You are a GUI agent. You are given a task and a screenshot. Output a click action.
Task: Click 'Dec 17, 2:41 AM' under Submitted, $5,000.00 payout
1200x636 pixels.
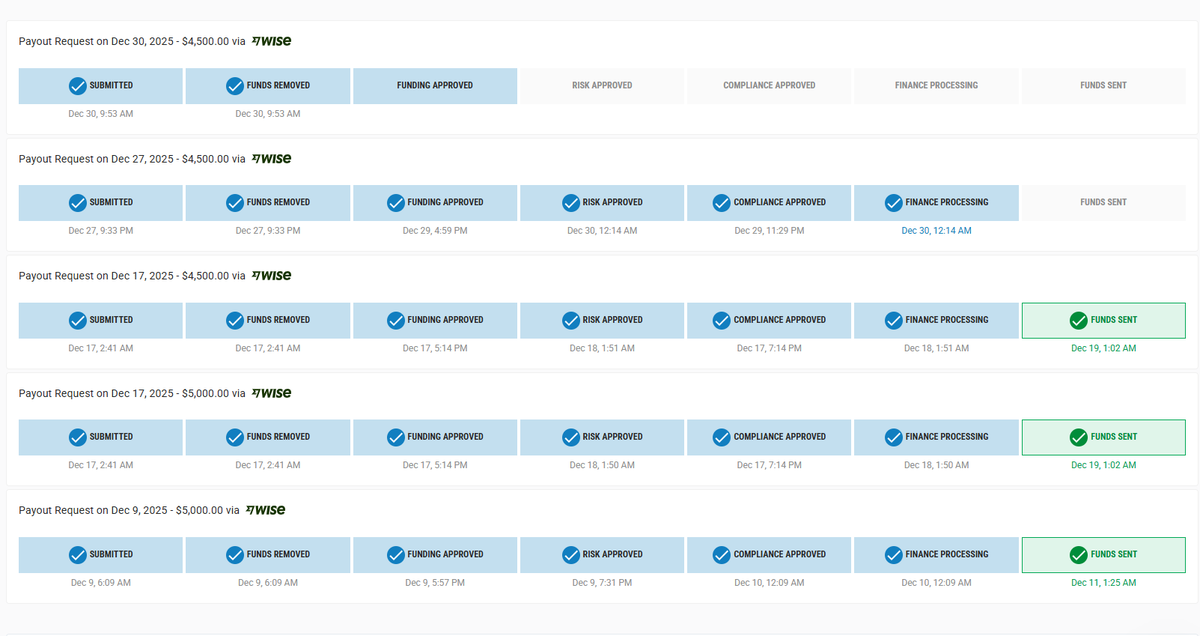[101, 466]
